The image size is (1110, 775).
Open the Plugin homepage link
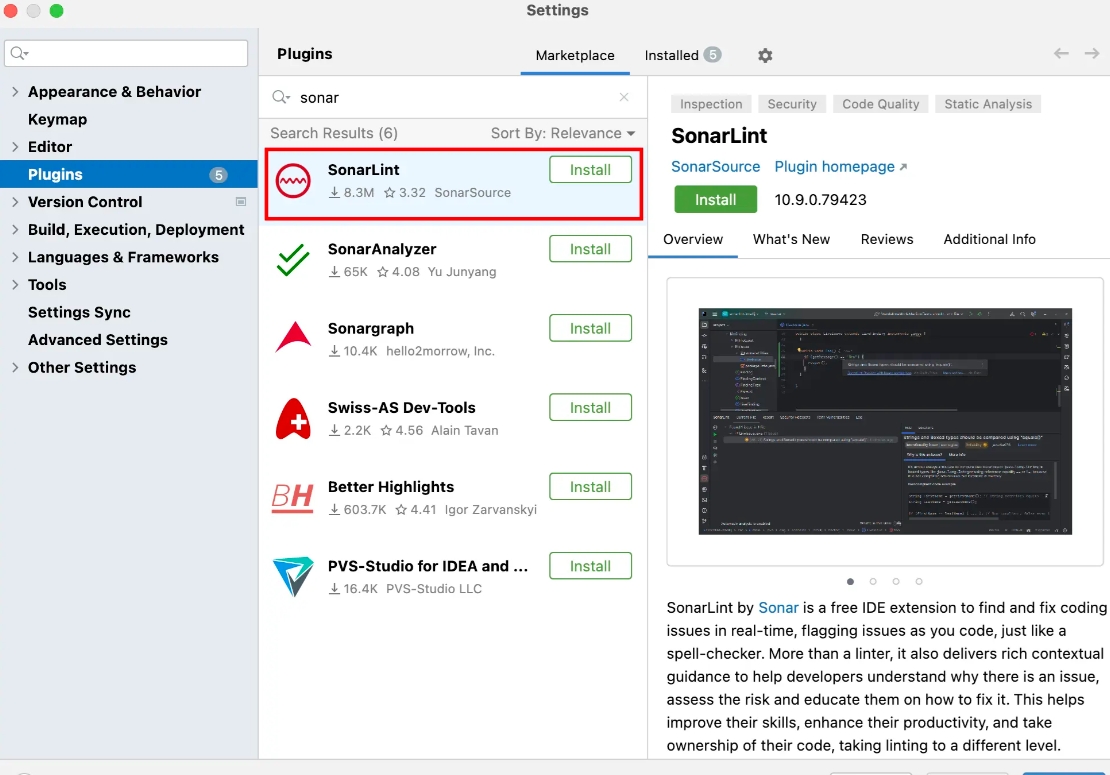[x=840, y=166]
